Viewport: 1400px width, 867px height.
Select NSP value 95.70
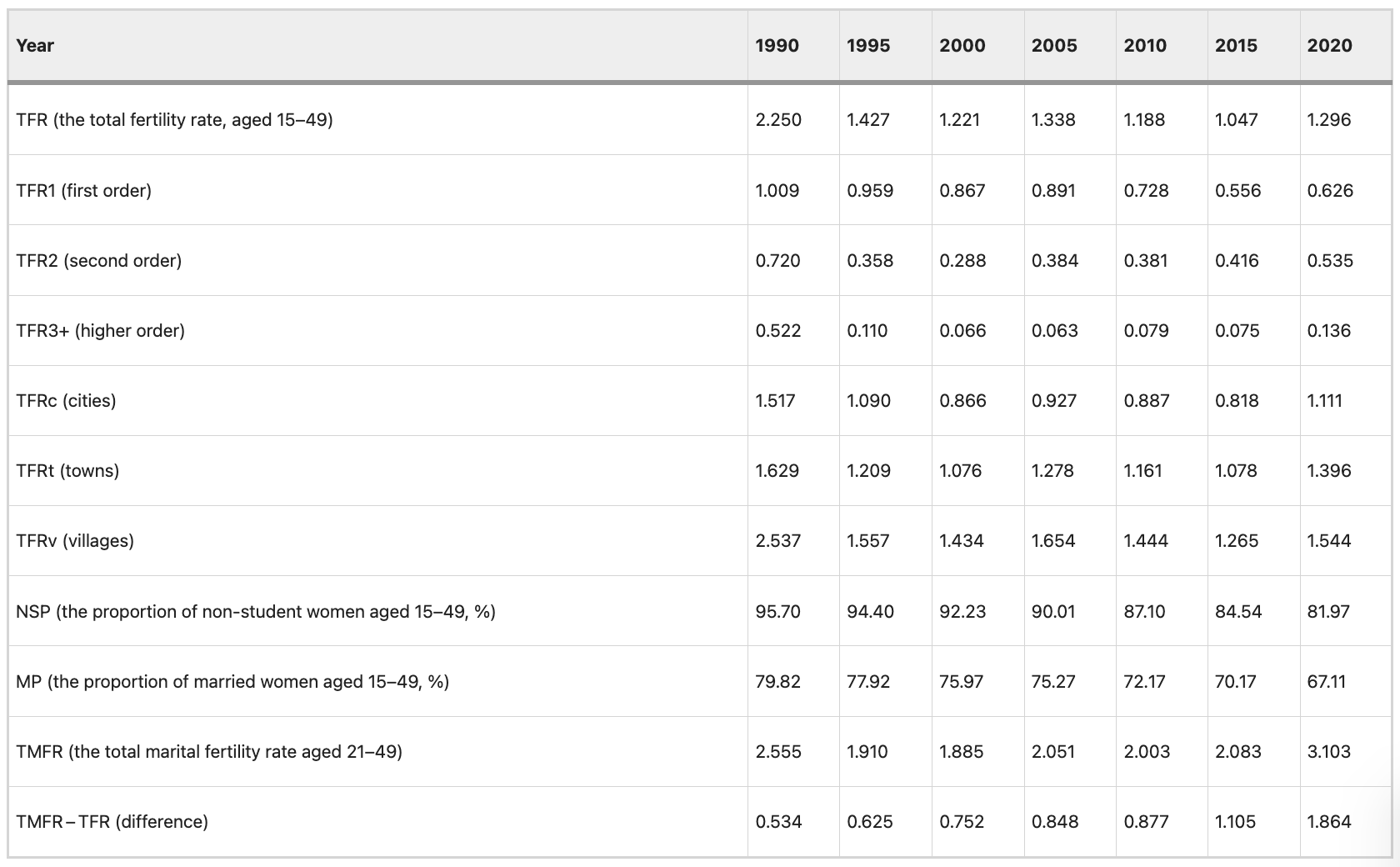777,612
